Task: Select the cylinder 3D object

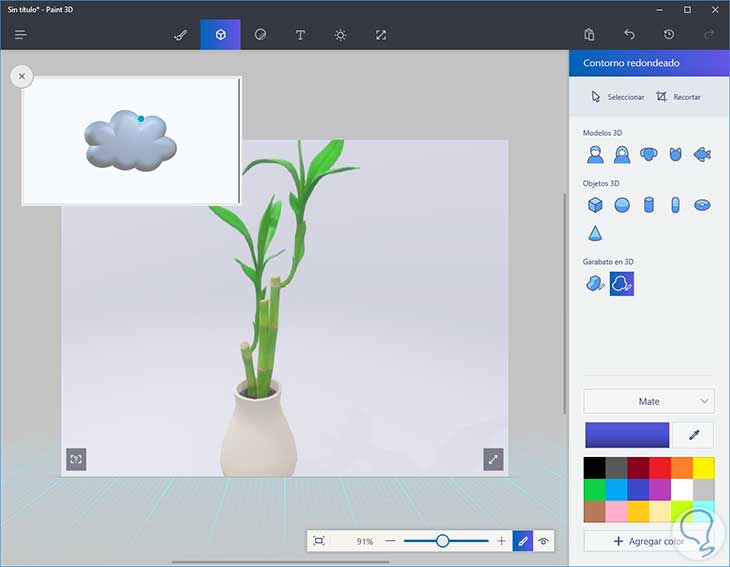Action: (x=649, y=205)
